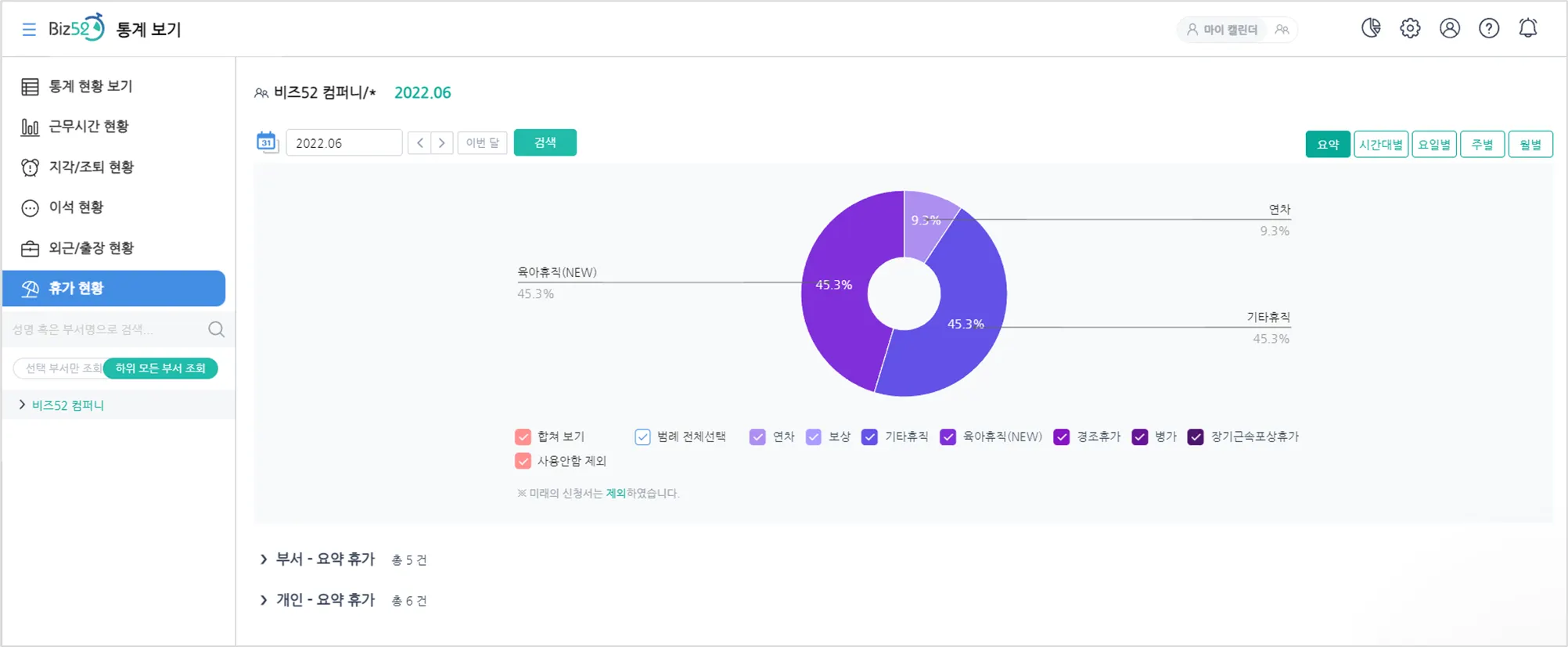Viewport: 1568px width, 647px height.
Task: Expand the 부서 - 요약 휴가 section
Action: 264,559
